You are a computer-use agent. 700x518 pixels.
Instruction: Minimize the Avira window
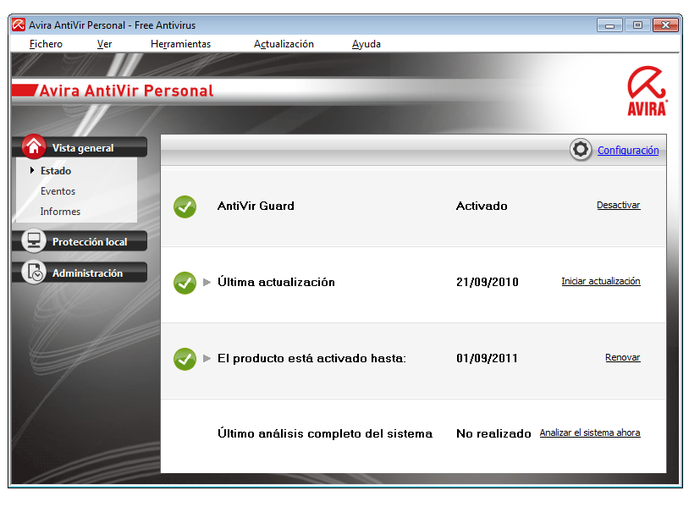tap(609, 25)
